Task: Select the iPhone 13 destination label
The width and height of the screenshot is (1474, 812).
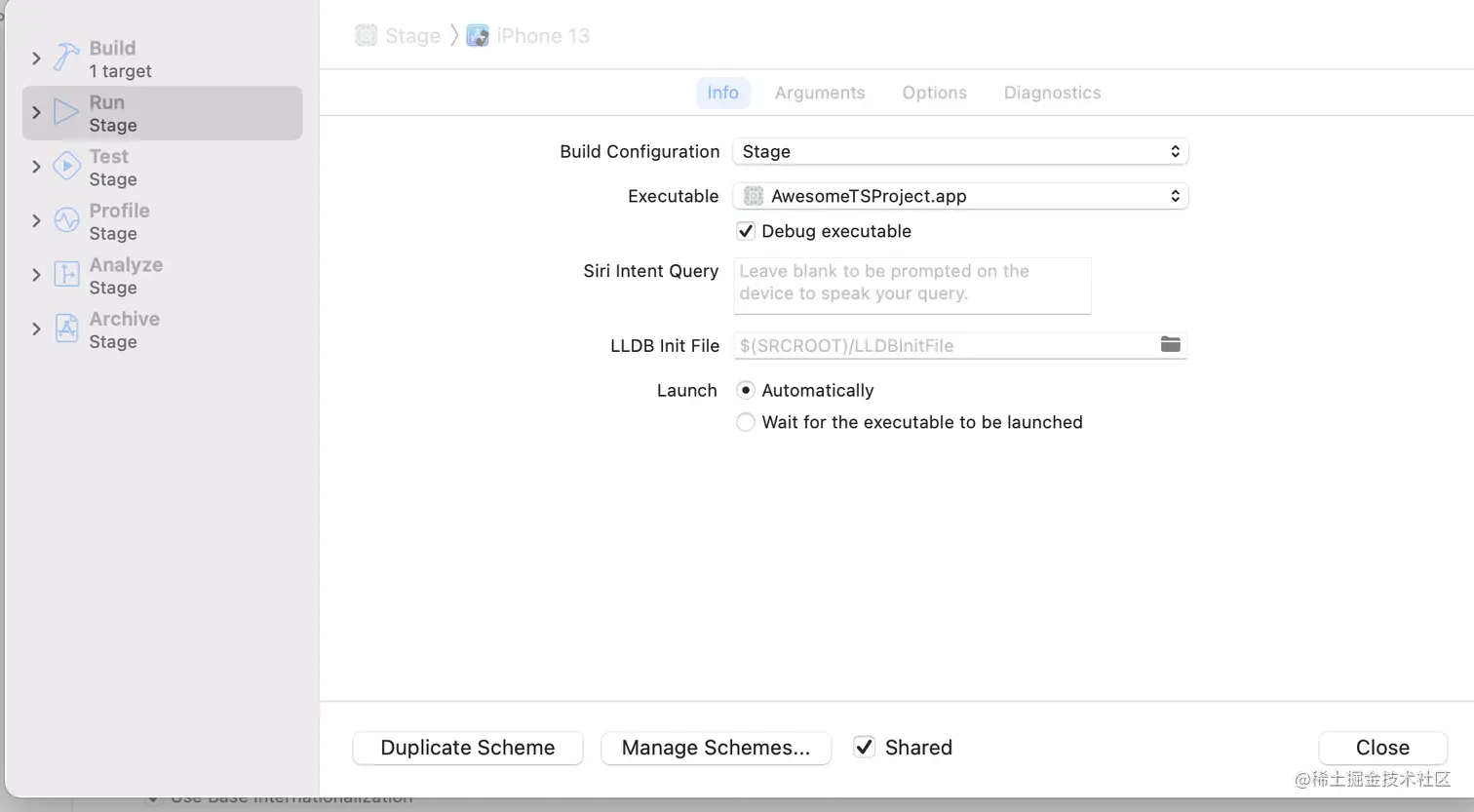Action: click(543, 36)
